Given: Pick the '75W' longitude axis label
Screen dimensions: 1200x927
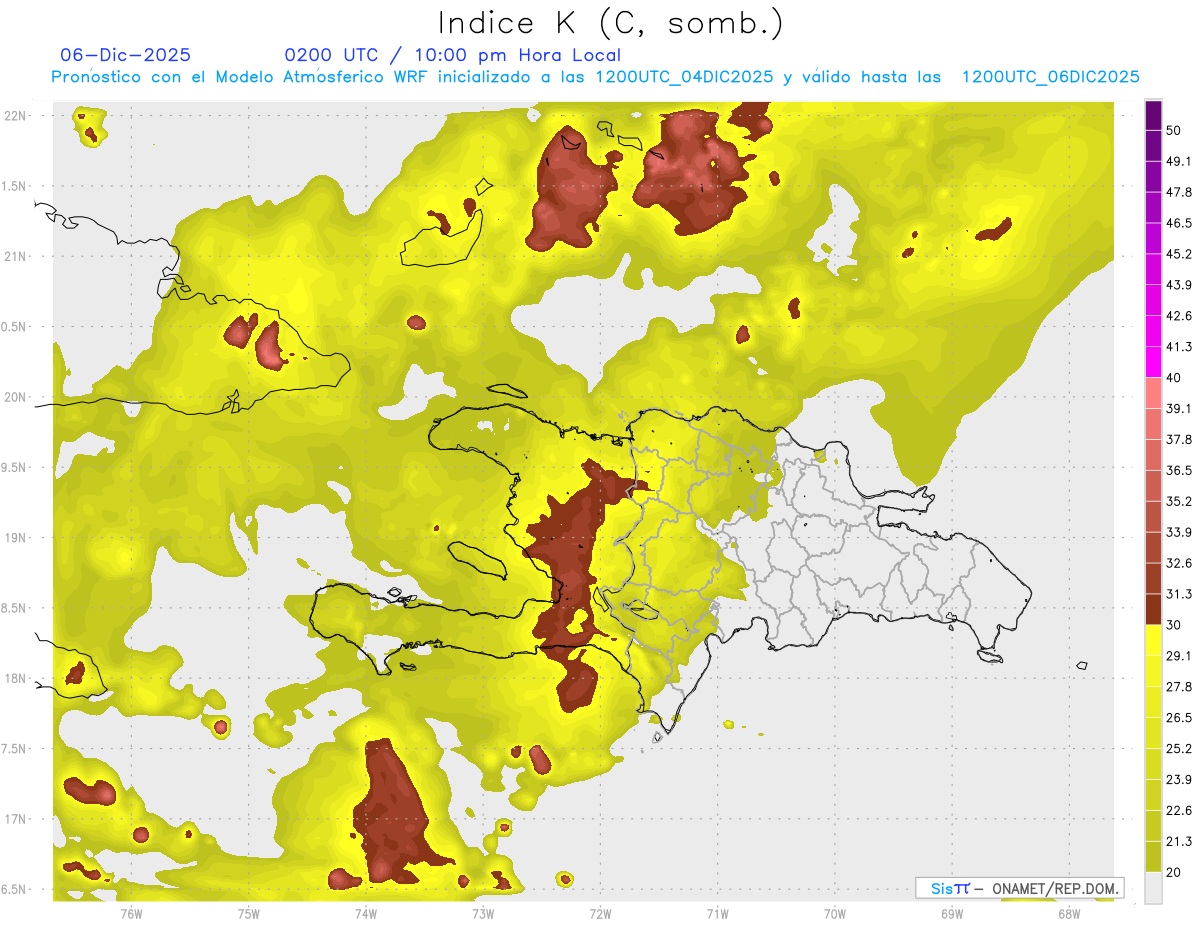Looking at the screenshot, I should coord(249,914).
